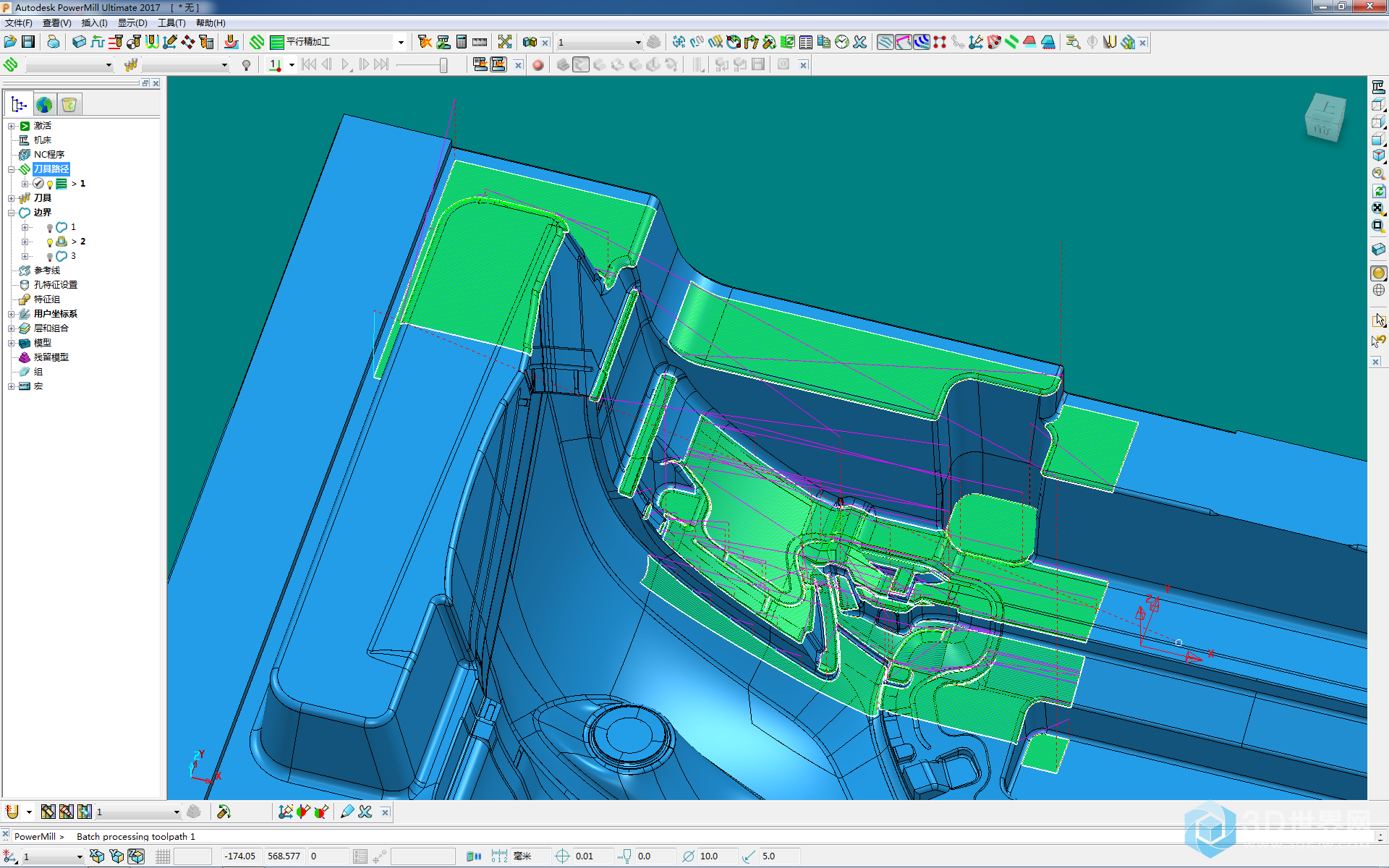Expand the 模型 tree node
This screenshot has height=868, width=1389.
(x=11, y=343)
